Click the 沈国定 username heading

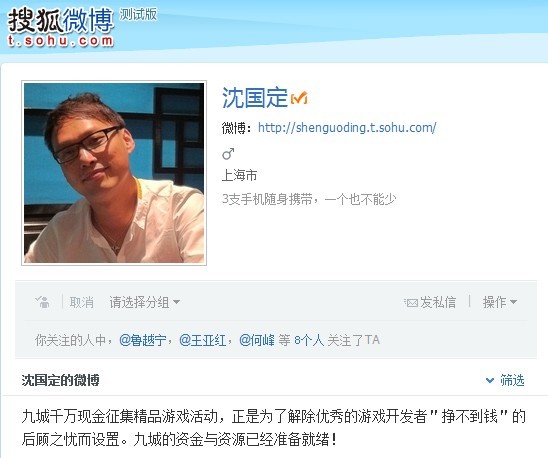pyautogui.click(x=254, y=98)
